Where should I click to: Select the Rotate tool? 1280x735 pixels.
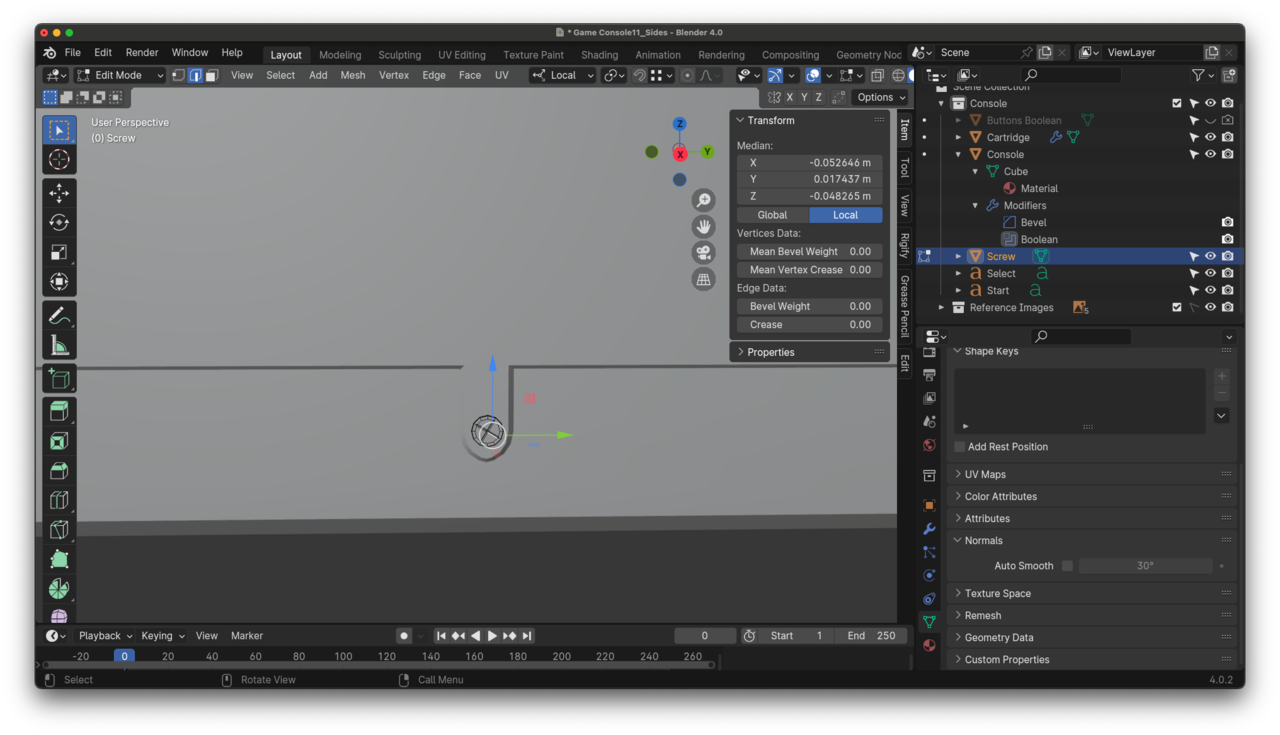(59, 223)
